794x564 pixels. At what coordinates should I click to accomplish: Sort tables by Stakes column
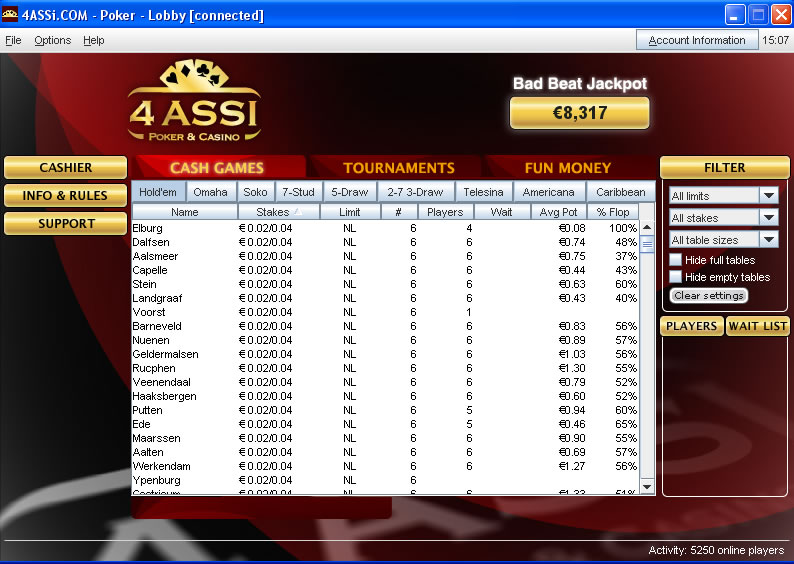pyautogui.click(x=279, y=212)
